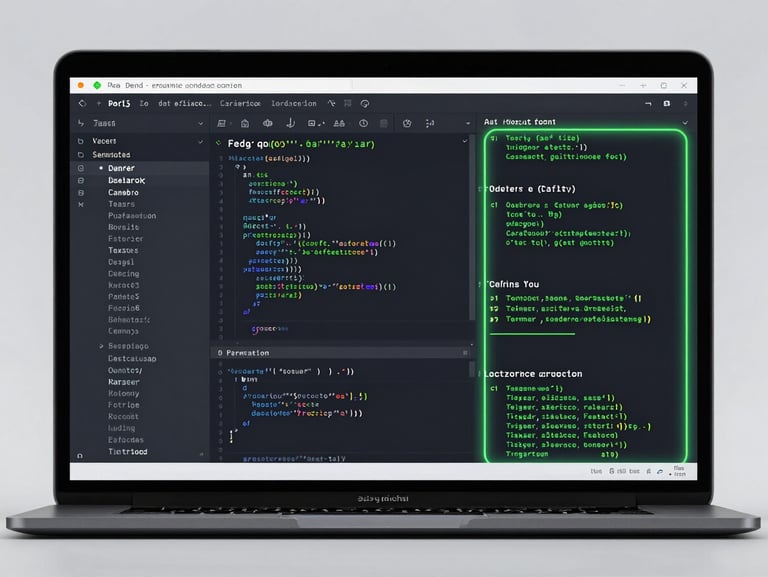768x577 pixels.
Task: Click the dotted-list icon in the editor toolbar
Action: (x=430, y=123)
